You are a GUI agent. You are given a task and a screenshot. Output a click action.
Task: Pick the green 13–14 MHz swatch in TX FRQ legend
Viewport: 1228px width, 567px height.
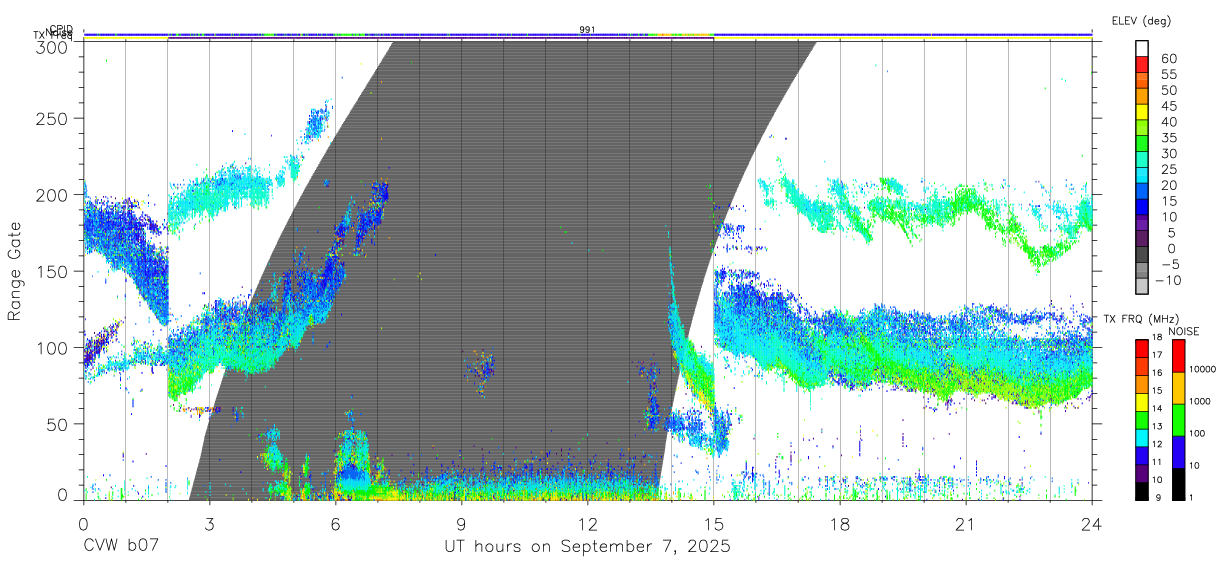[x=1142, y=419]
